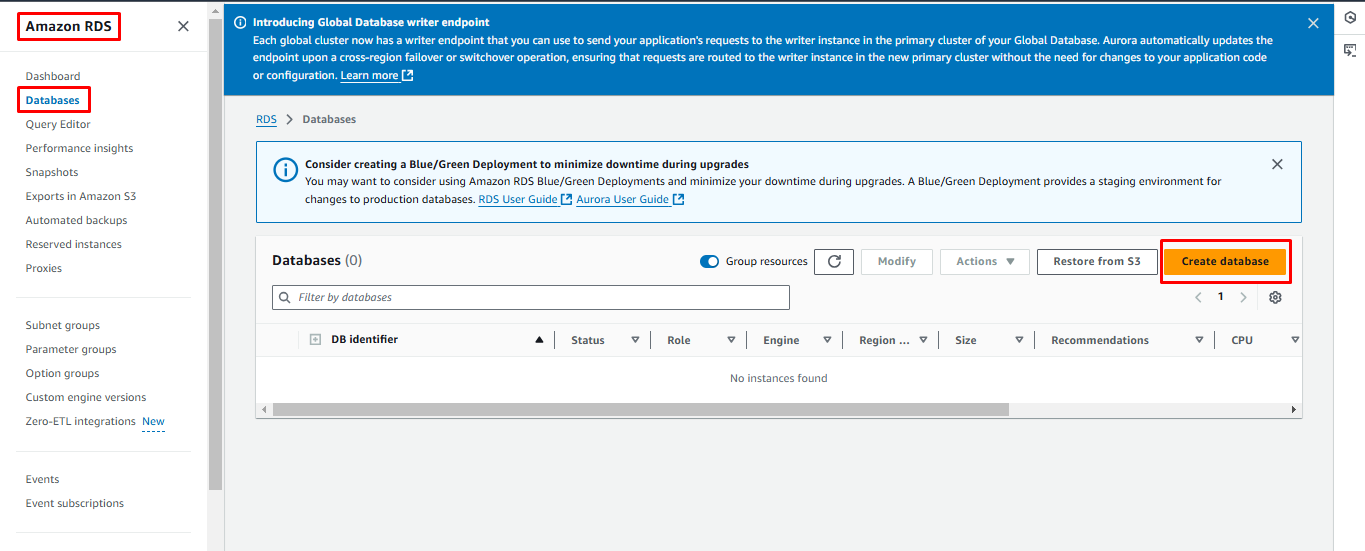Click the Create database button

(1225, 262)
